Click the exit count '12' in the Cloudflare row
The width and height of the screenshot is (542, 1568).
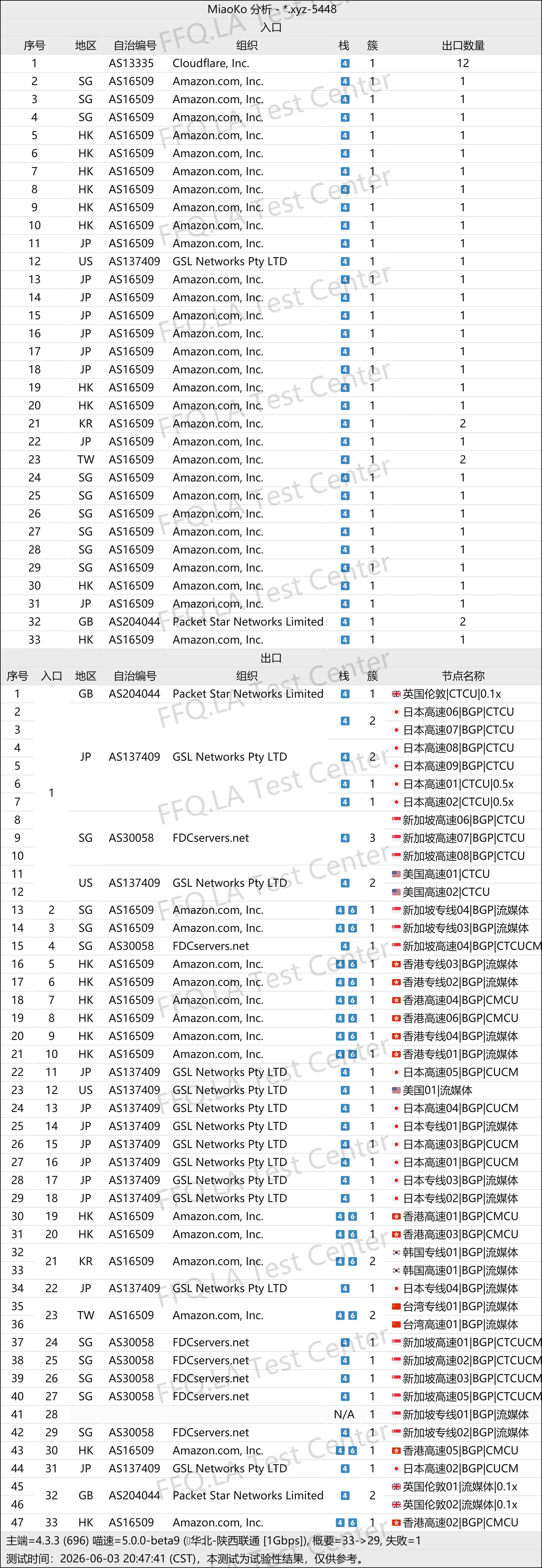pyautogui.click(x=463, y=63)
